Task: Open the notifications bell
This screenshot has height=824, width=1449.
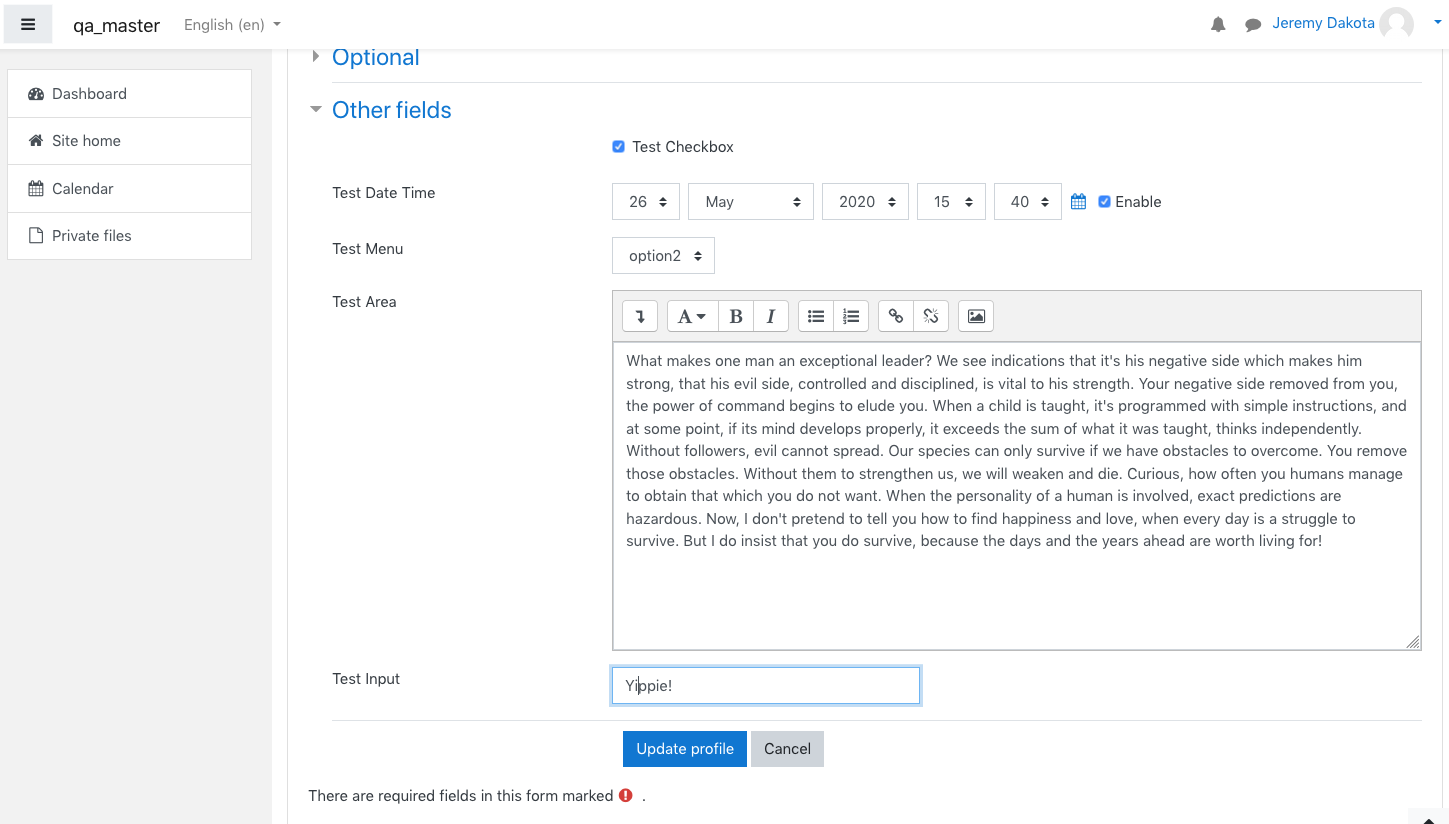Action: (1218, 25)
